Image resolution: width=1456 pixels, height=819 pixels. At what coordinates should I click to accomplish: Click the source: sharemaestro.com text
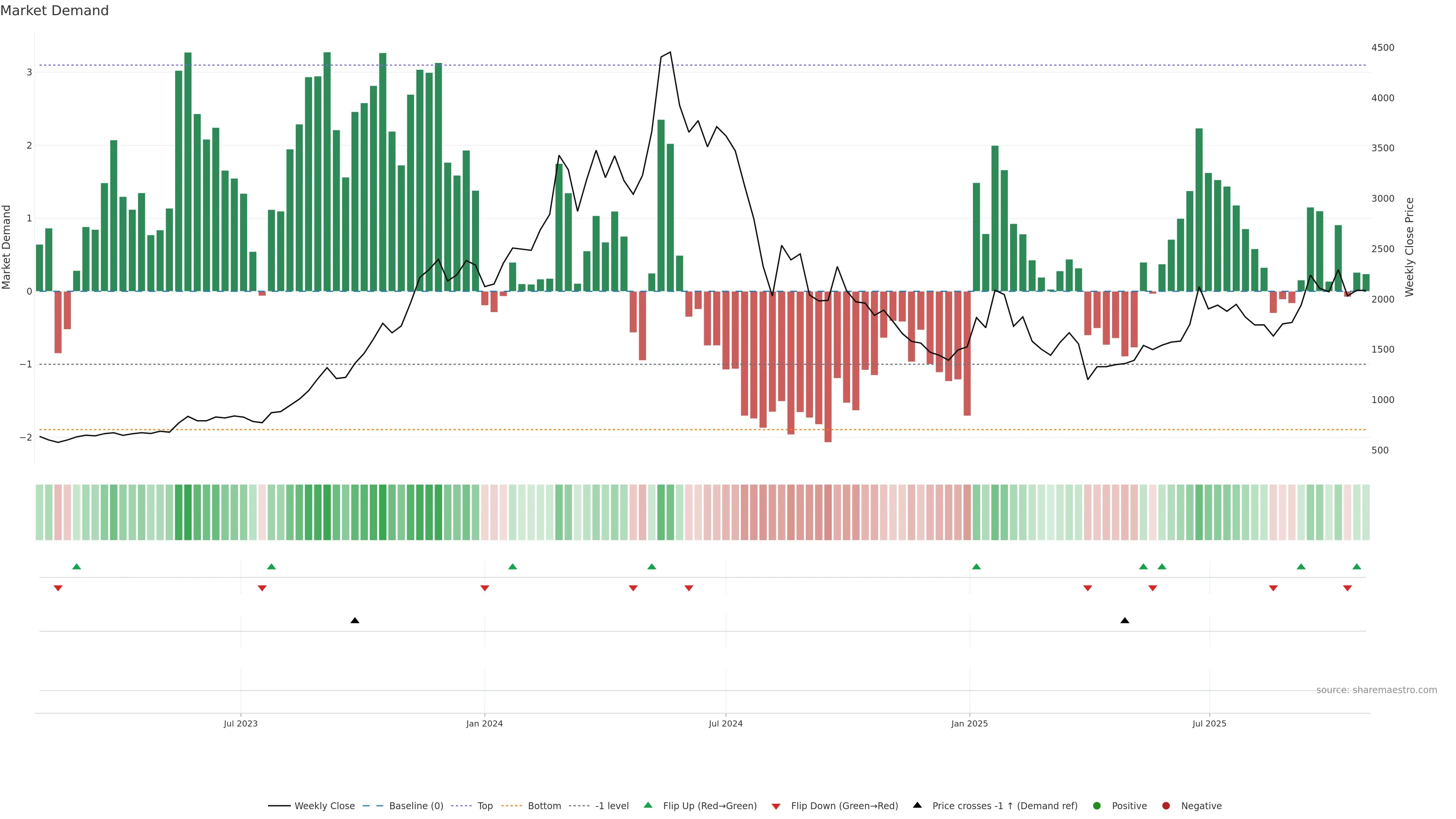[x=1376, y=690]
